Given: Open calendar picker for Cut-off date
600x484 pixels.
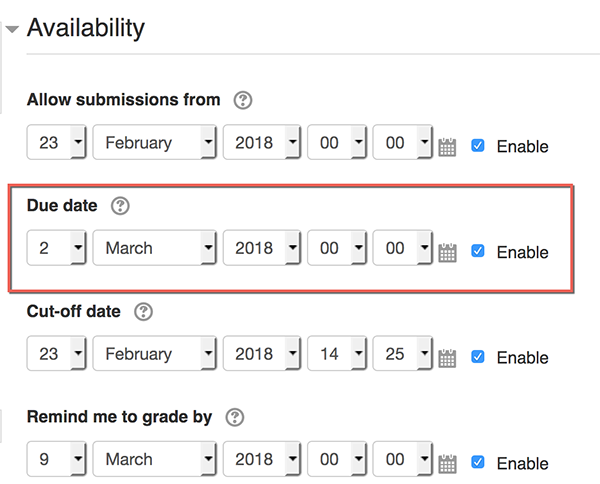Looking at the screenshot, I should click(447, 358).
